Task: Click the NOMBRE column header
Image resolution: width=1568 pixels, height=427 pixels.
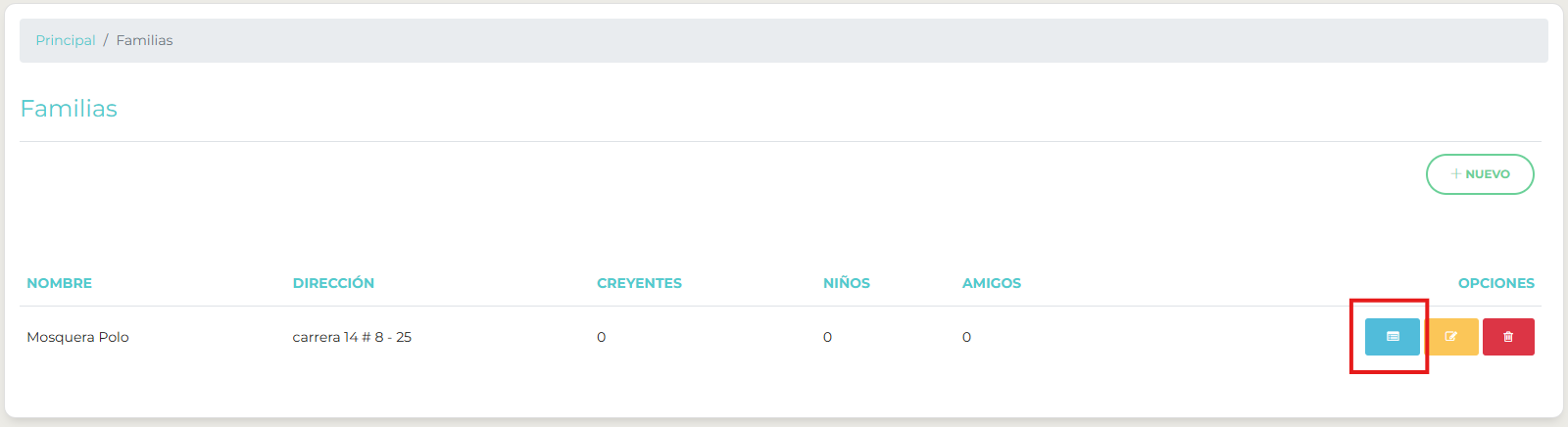Action: click(59, 283)
